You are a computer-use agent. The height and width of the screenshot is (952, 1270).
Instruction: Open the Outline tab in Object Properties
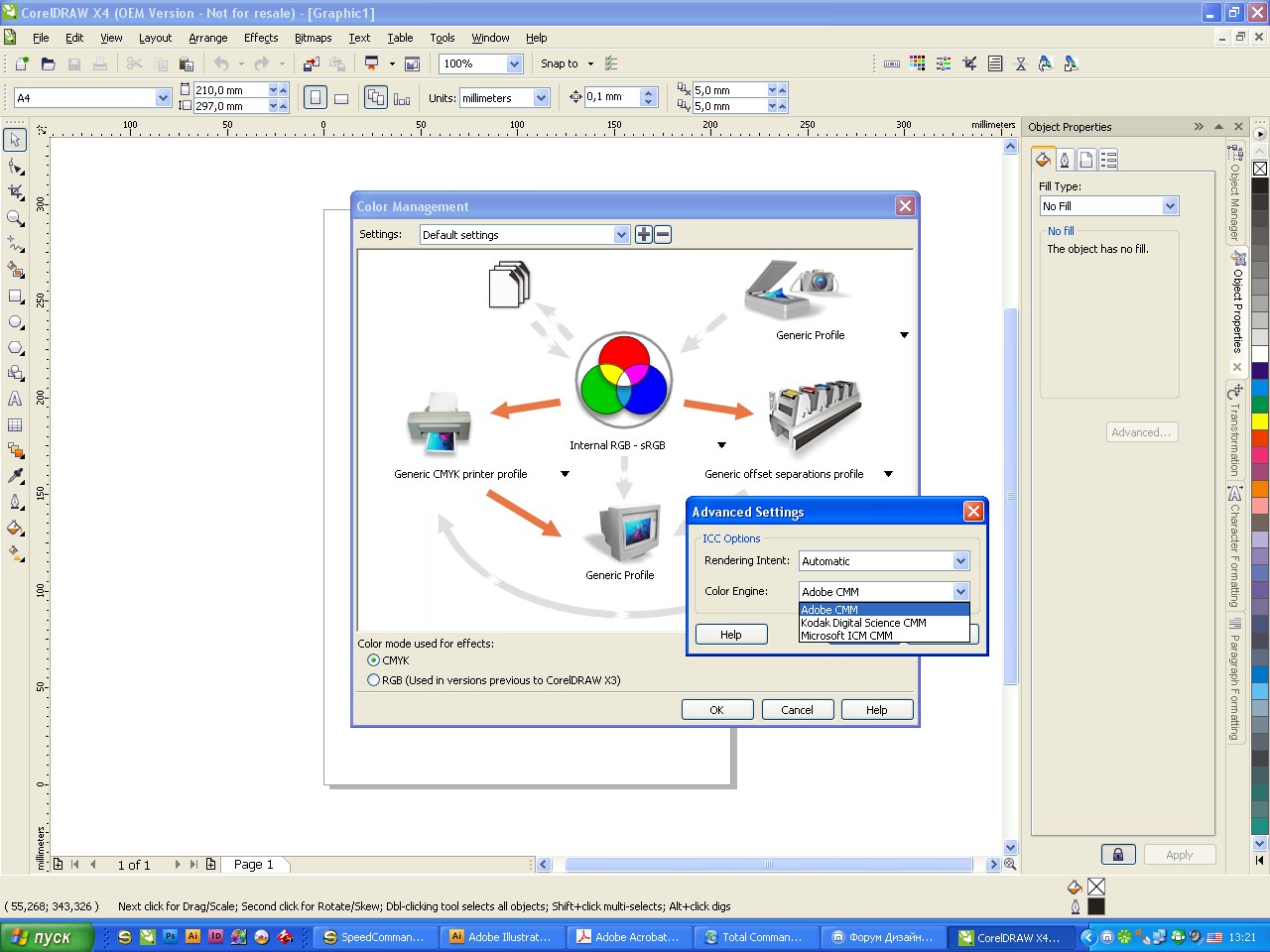pos(1065,159)
